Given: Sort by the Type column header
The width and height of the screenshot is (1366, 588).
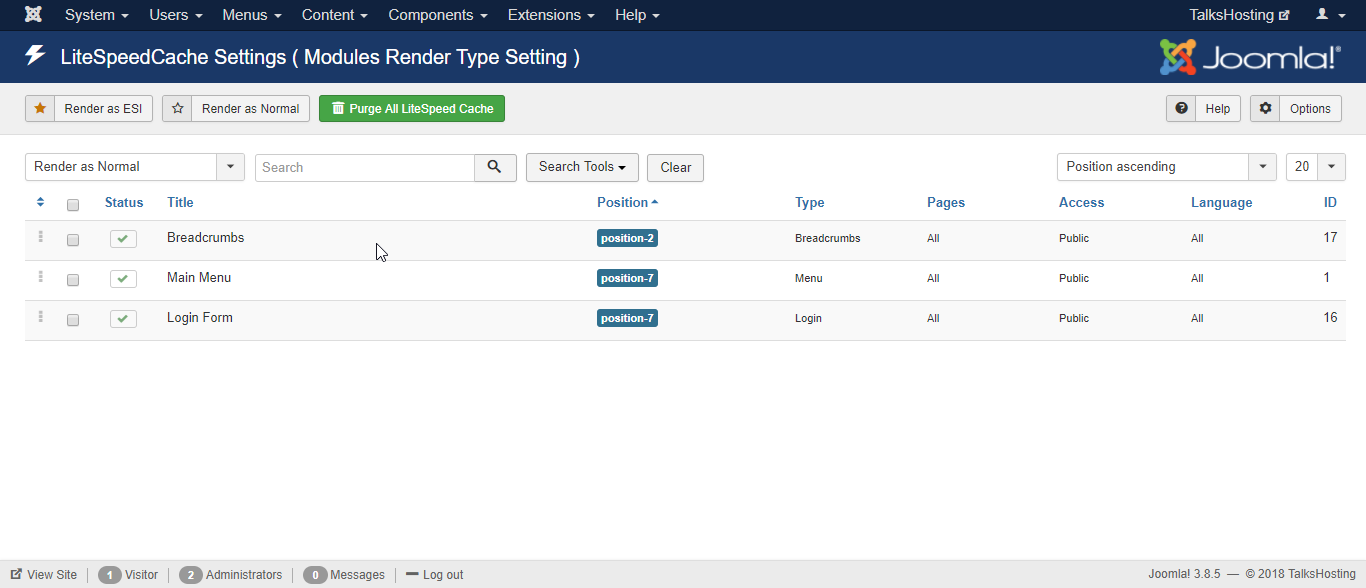Looking at the screenshot, I should coord(810,202).
